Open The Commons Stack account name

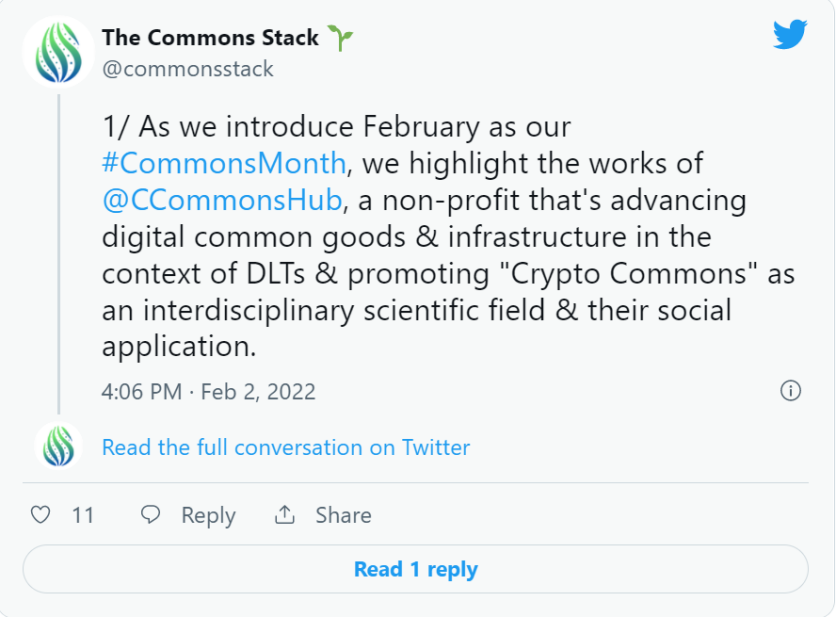(210, 38)
